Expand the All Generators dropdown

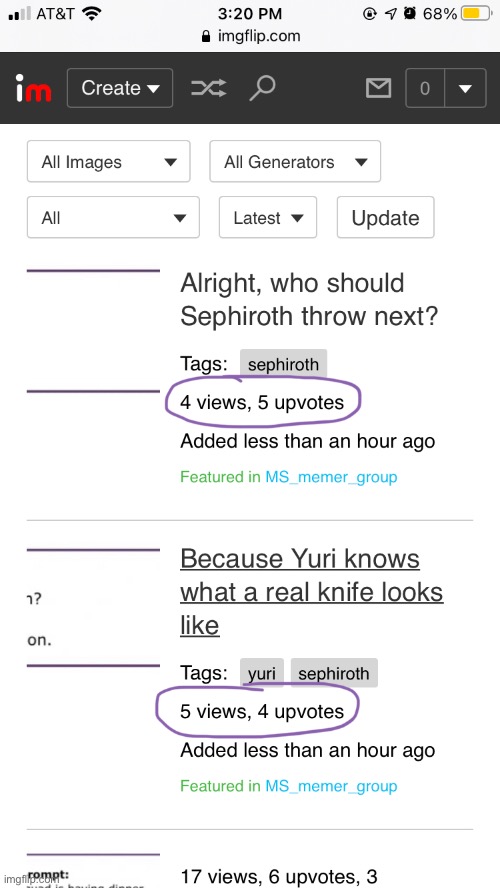point(295,162)
